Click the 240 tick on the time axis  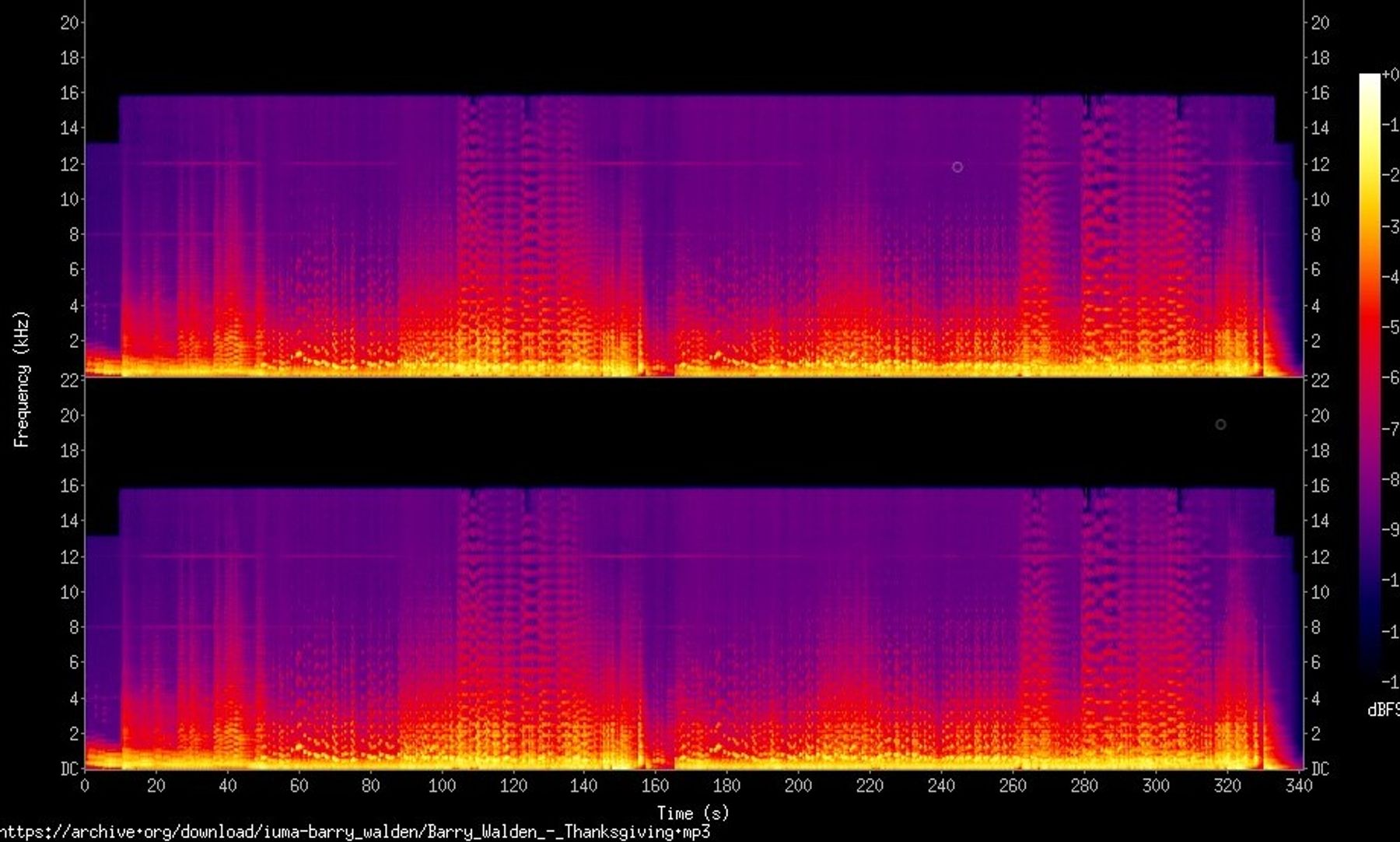tap(941, 786)
